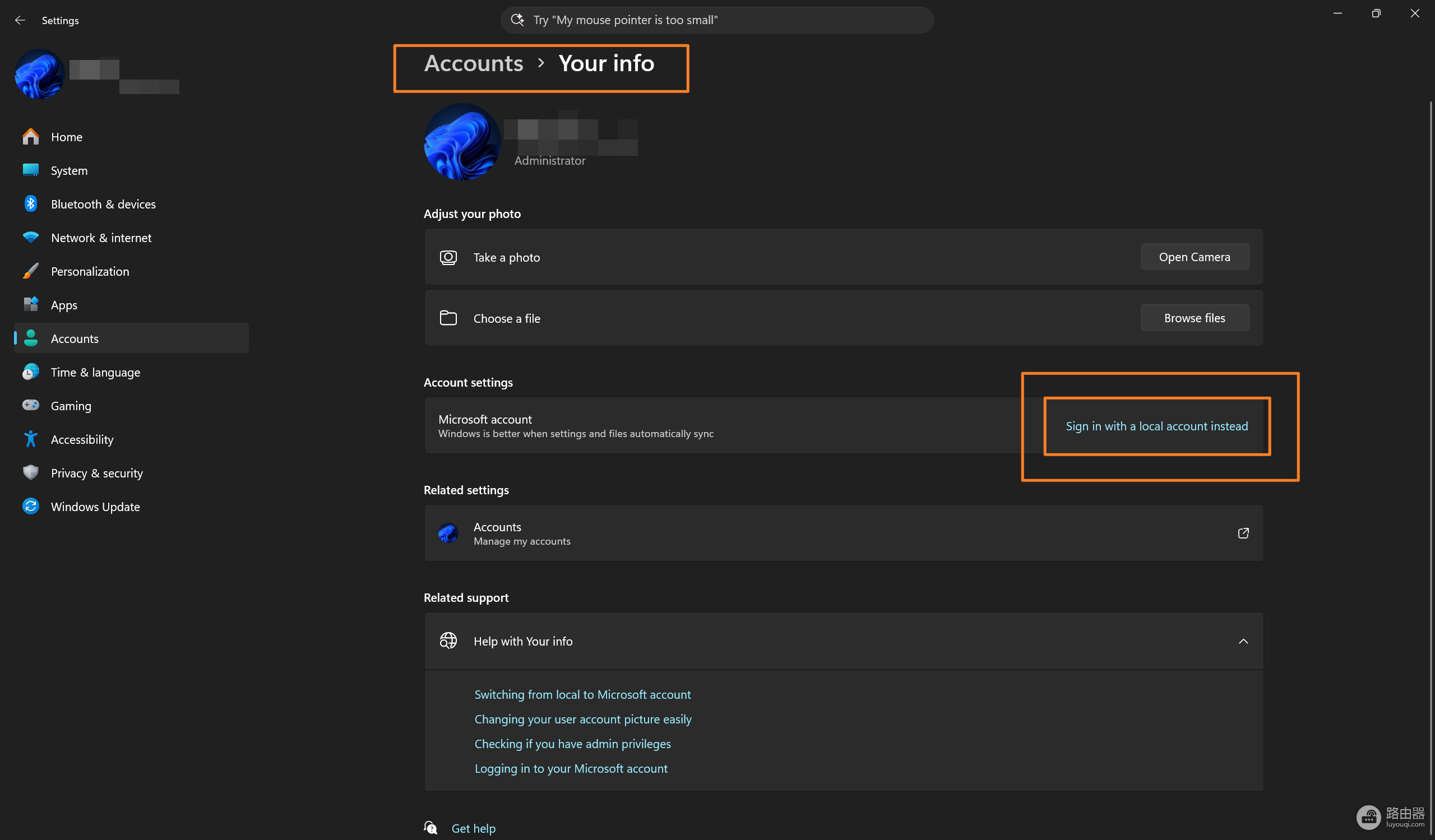Click the Browse files button
Screen dimensions: 1435x840
(1195, 318)
